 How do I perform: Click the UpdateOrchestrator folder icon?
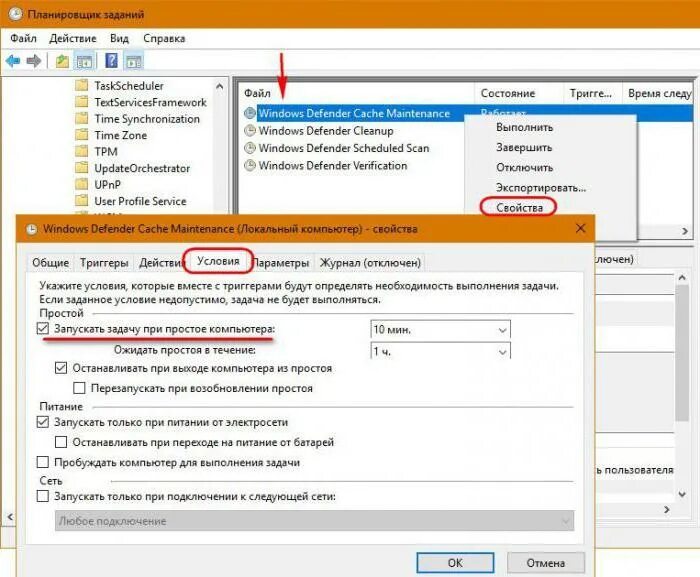[x=81, y=168]
